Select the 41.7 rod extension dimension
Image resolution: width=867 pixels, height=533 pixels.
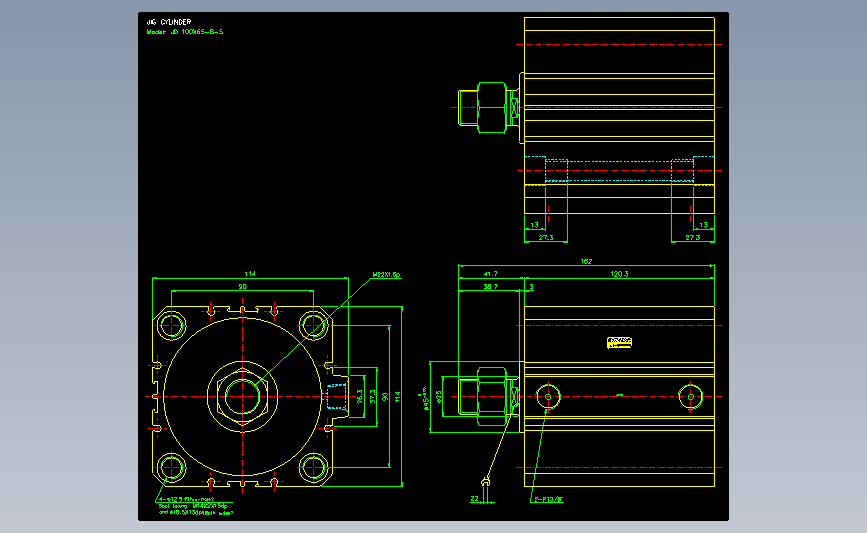pos(490,274)
